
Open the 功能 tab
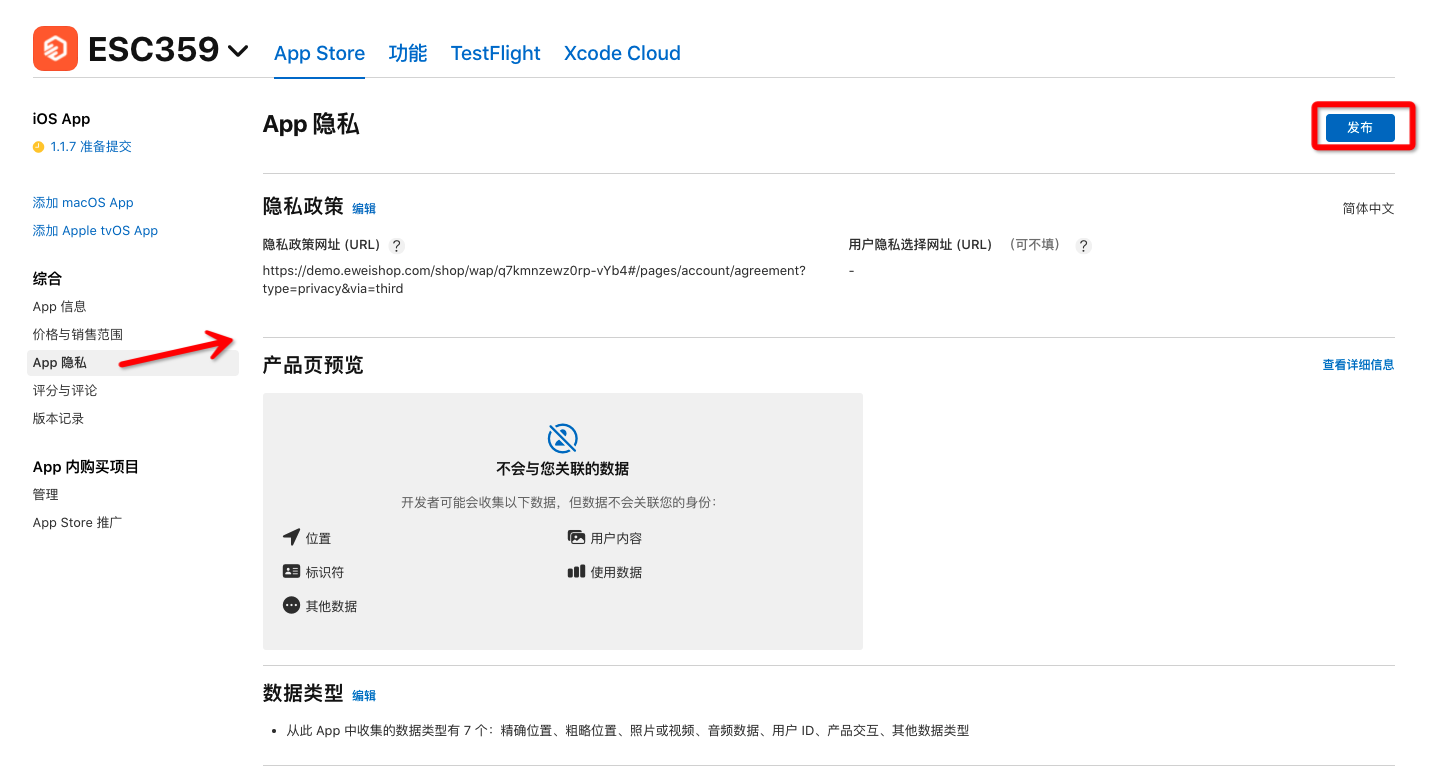tap(408, 53)
